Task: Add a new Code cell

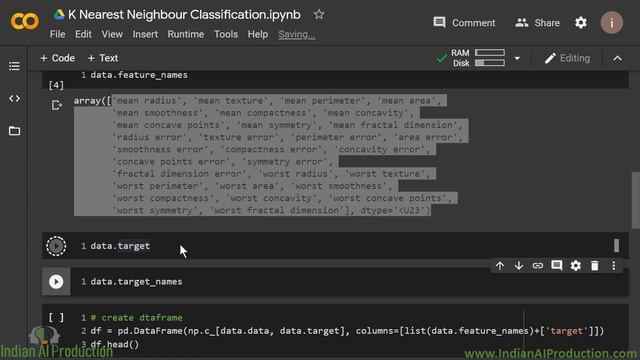Action: click(x=58, y=58)
